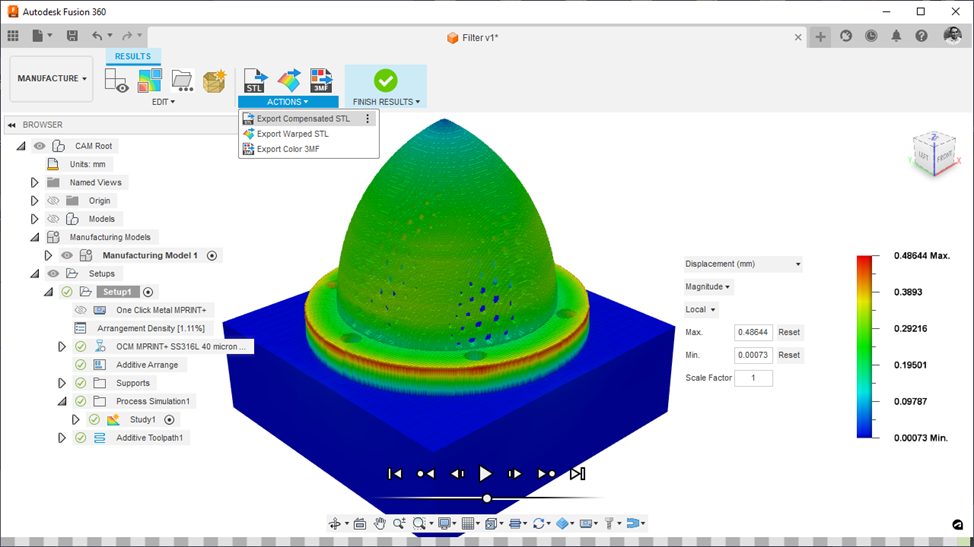The height and width of the screenshot is (547, 974).
Task: Click the green Finish Results checkmark
Action: click(x=385, y=80)
